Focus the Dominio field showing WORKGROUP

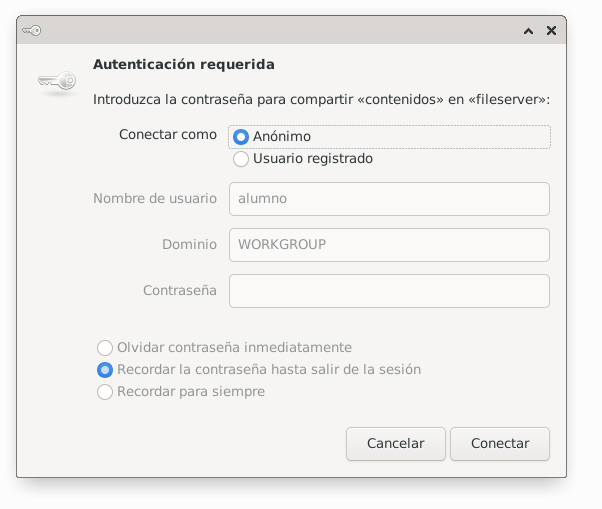[x=389, y=244]
